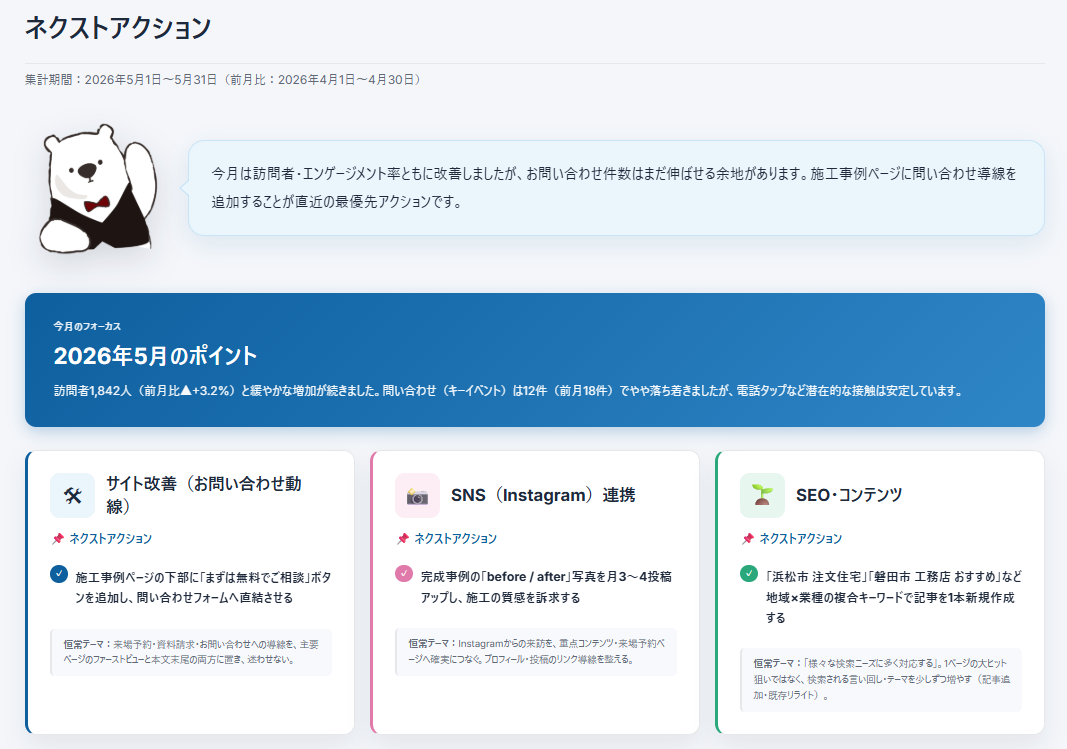Click the polar bear mascot illustration
This screenshot has width=1067, height=749.
98,188
